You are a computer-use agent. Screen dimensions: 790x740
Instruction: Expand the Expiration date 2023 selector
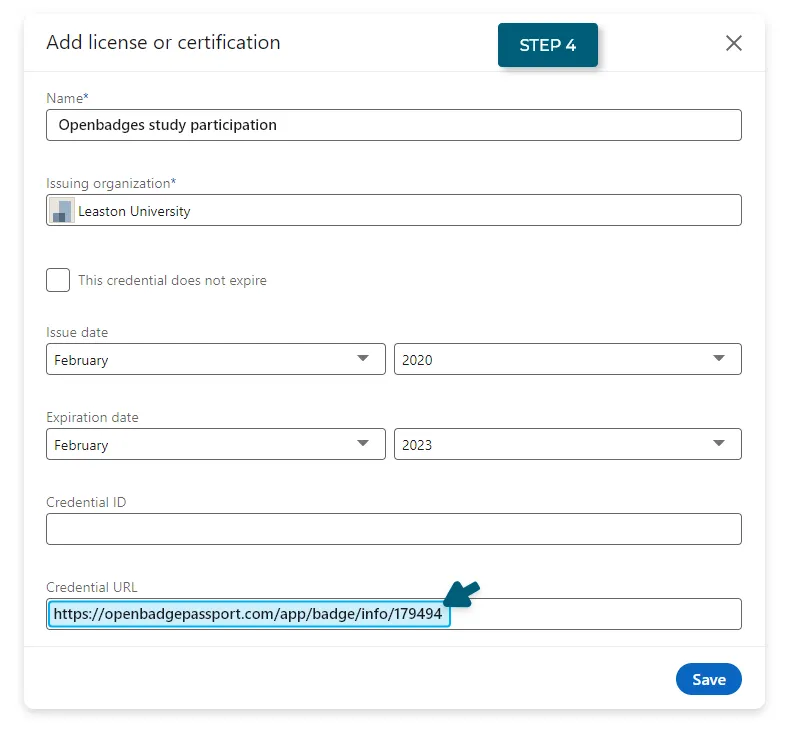(x=568, y=444)
